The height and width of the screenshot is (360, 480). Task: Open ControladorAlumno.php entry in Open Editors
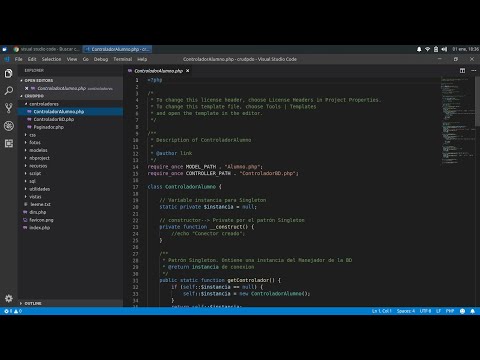(71, 88)
